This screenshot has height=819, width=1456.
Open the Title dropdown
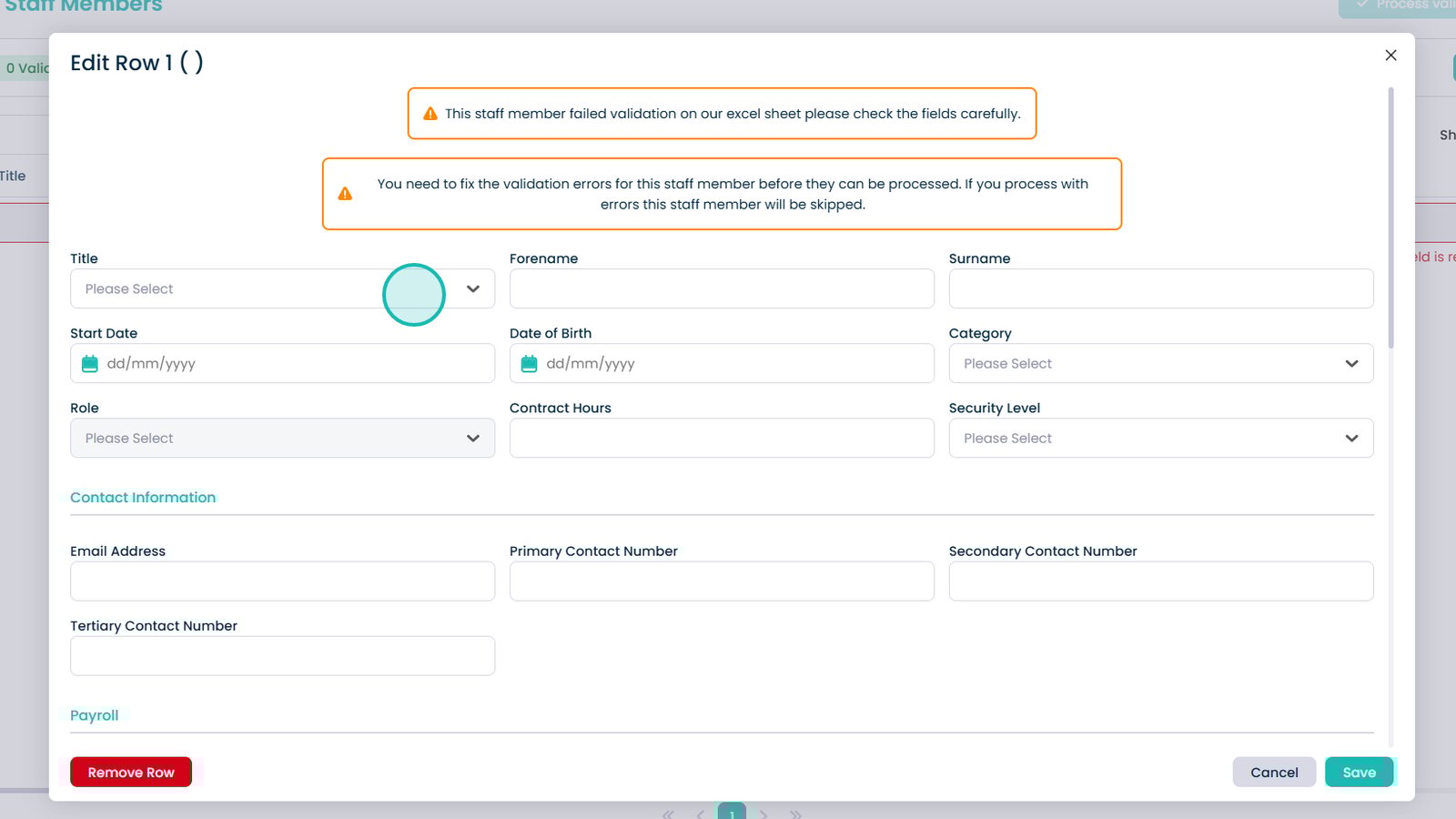(282, 288)
